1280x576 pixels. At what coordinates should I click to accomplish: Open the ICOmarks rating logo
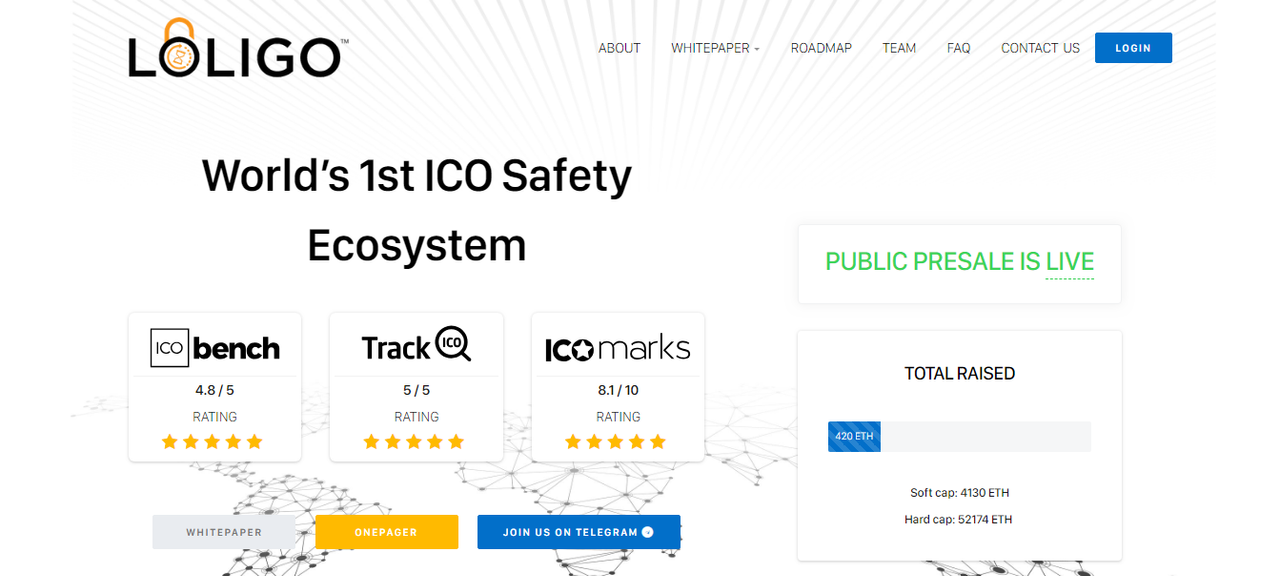(x=617, y=348)
